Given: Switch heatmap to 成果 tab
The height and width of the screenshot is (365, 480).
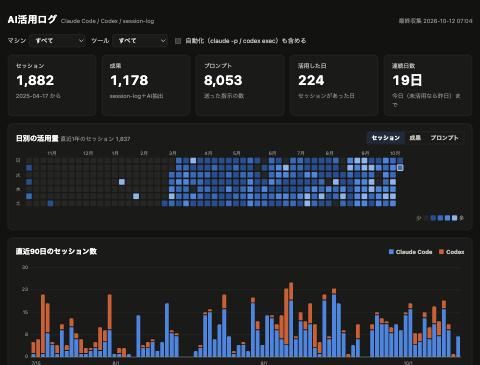Looking at the screenshot, I should 415,138.
